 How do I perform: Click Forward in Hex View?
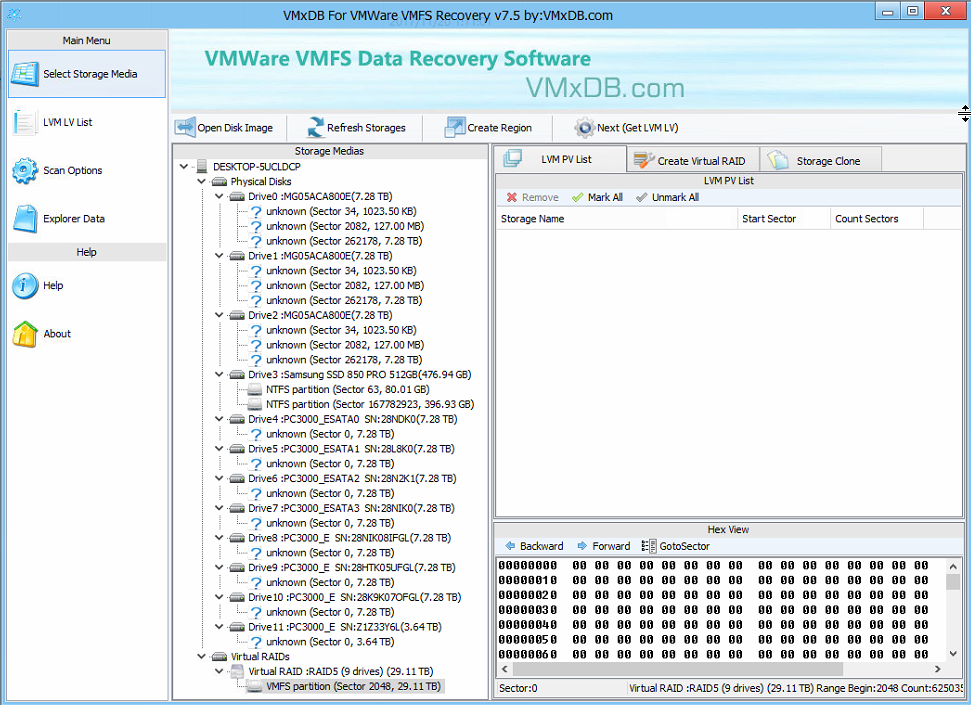point(603,546)
